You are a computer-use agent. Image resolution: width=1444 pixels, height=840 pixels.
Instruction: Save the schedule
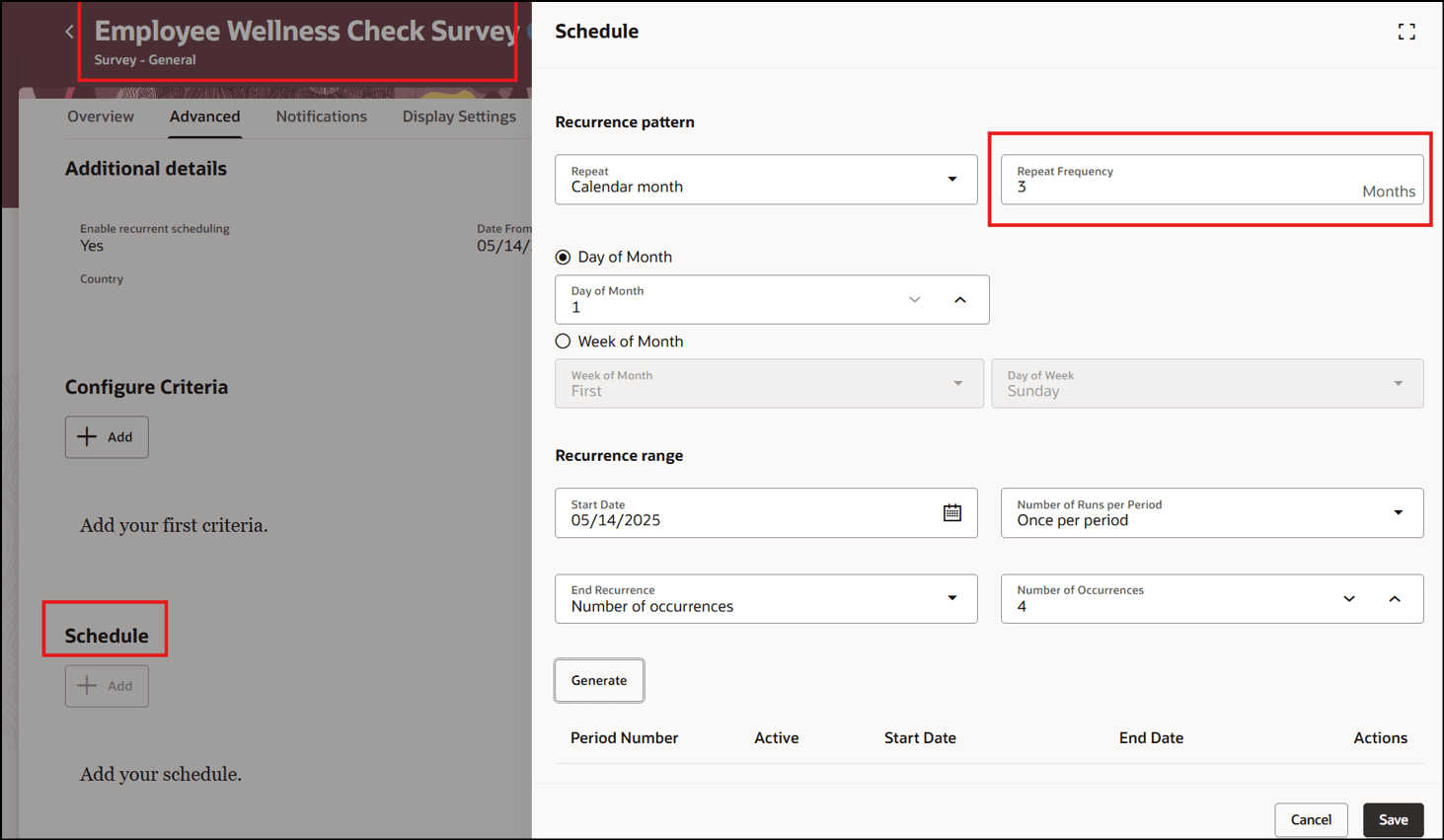click(x=1393, y=819)
